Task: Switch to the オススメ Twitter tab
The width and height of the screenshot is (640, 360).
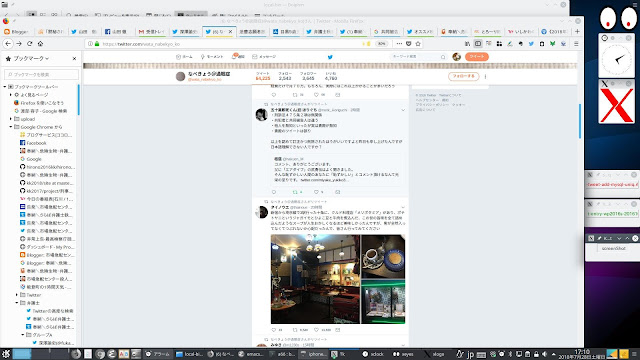Action: click(420, 31)
